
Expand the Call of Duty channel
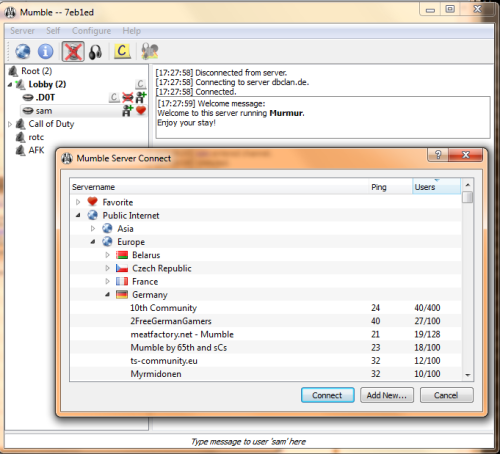tap(10, 124)
